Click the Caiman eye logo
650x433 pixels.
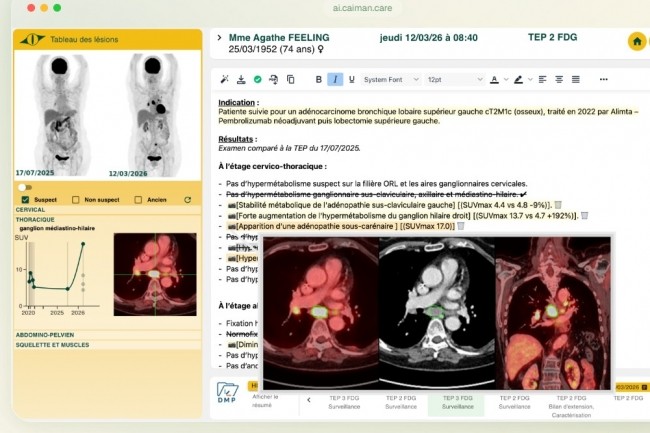[32, 39]
